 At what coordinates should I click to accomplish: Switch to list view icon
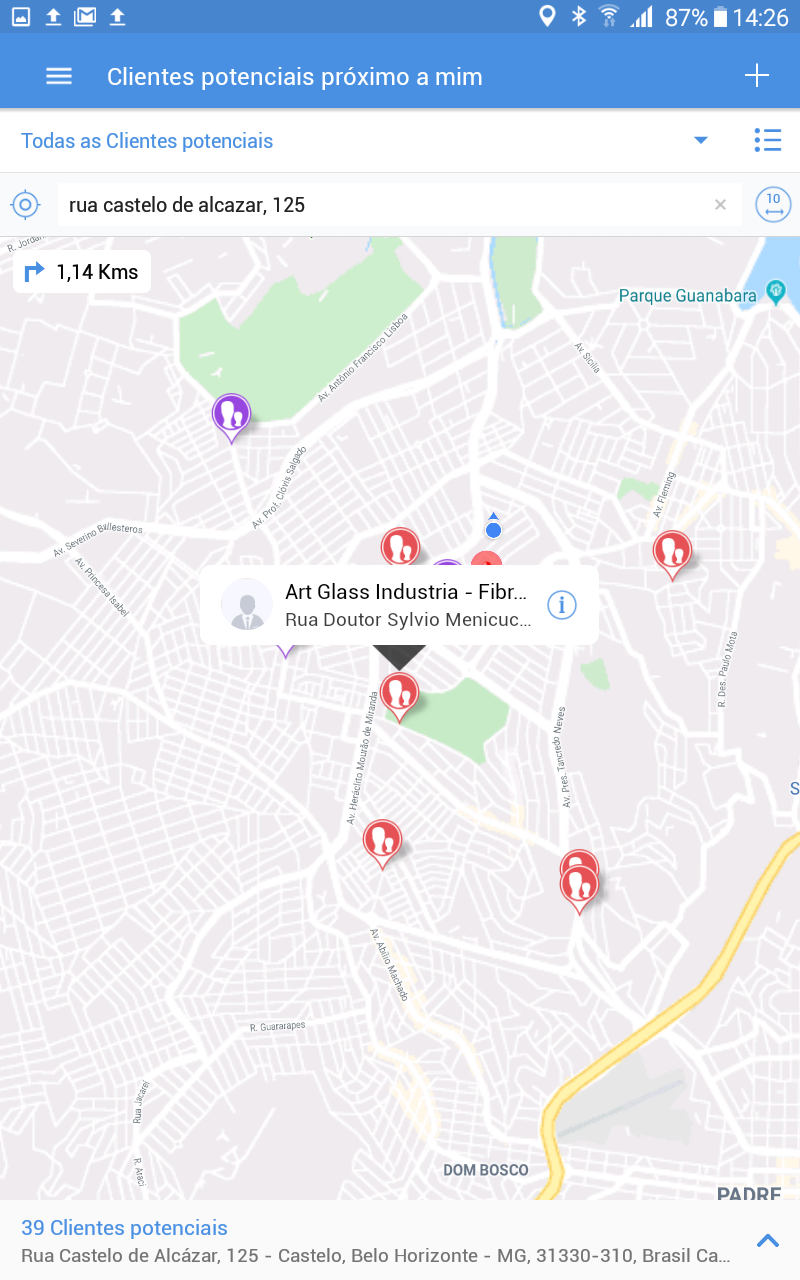tap(767, 140)
